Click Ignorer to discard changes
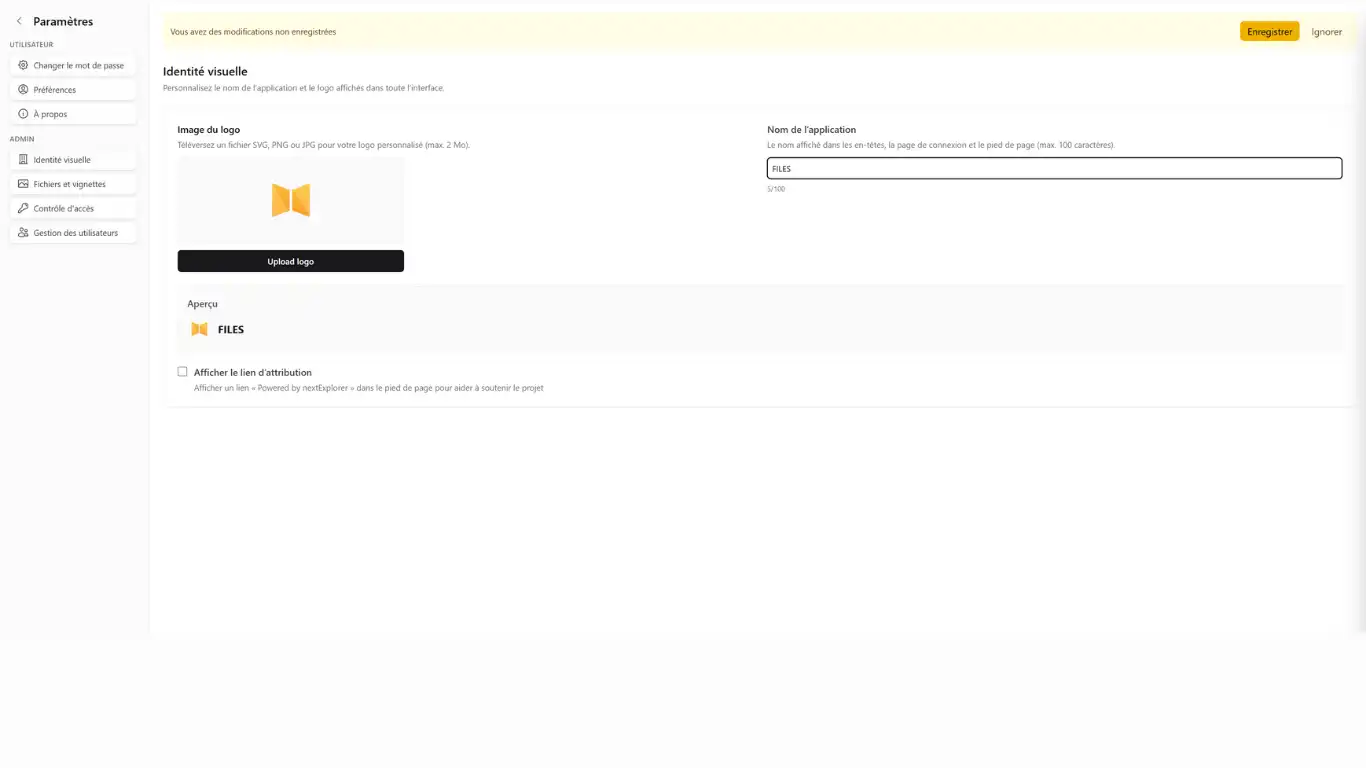Image resolution: width=1366 pixels, height=768 pixels. [1327, 32]
